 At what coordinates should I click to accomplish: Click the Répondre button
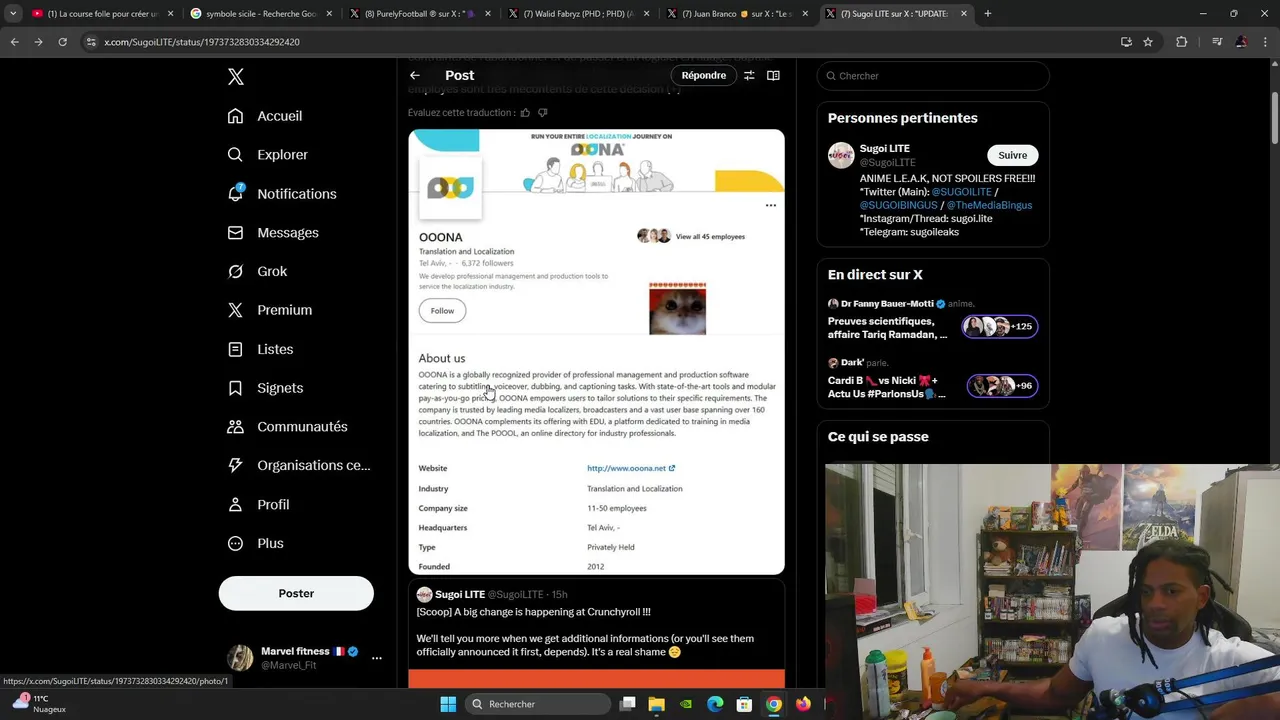click(x=704, y=75)
